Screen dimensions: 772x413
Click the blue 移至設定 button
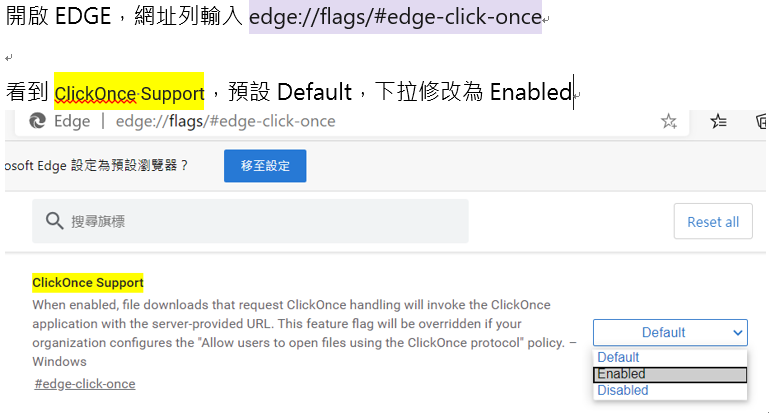265,166
